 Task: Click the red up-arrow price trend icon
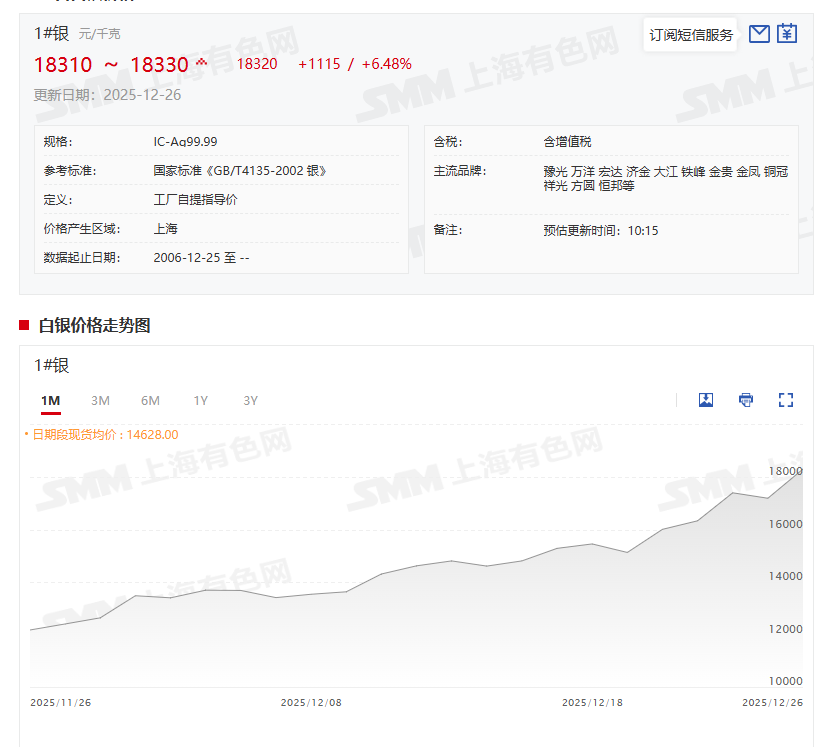point(202,63)
